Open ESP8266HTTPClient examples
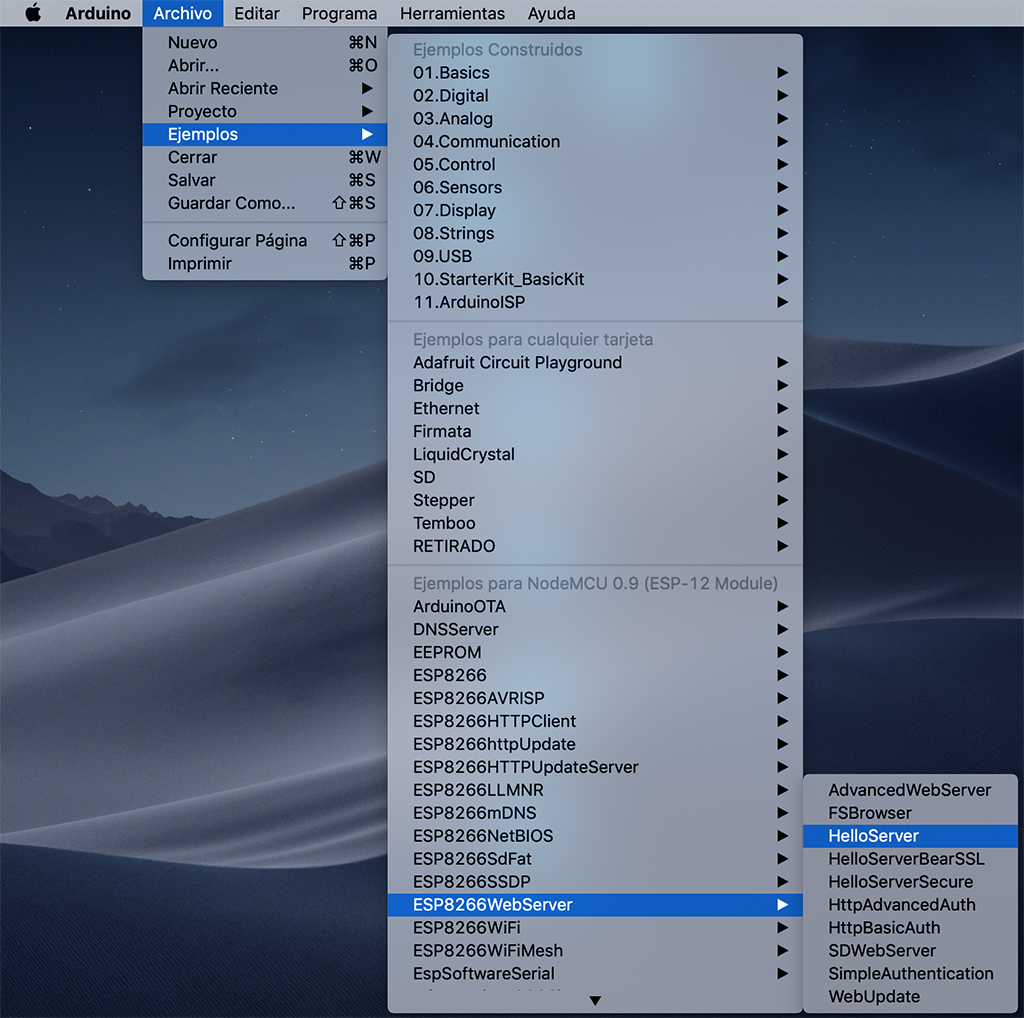Viewport: 1024px width, 1018px height. [x=595, y=721]
